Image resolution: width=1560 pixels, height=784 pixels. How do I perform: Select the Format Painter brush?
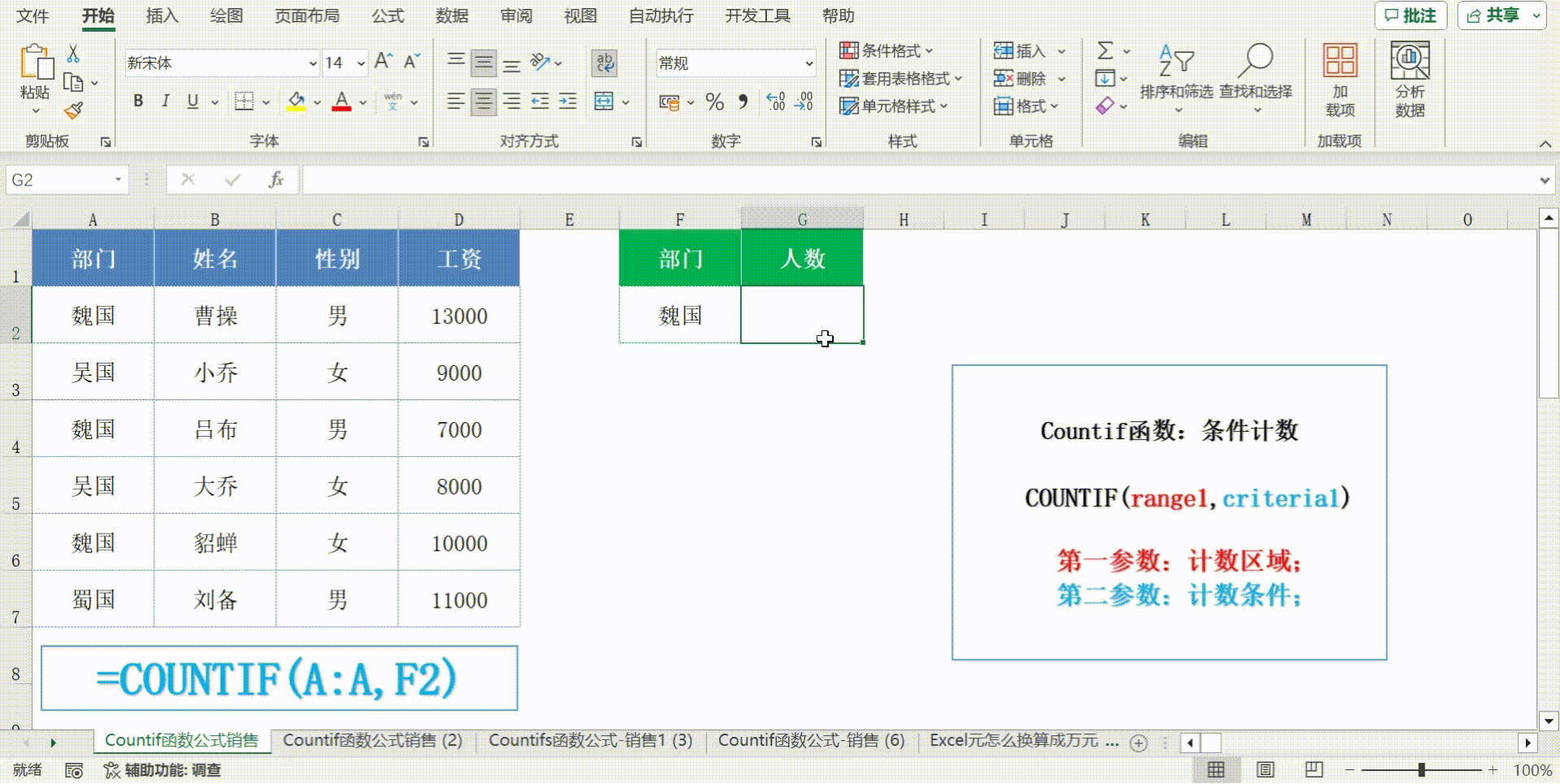click(73, 110)
